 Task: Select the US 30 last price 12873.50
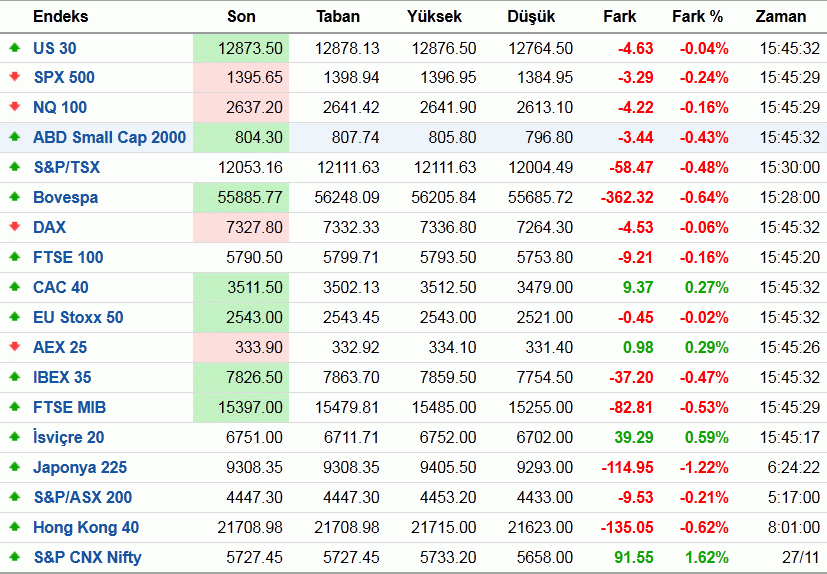[x=251, y=49]
